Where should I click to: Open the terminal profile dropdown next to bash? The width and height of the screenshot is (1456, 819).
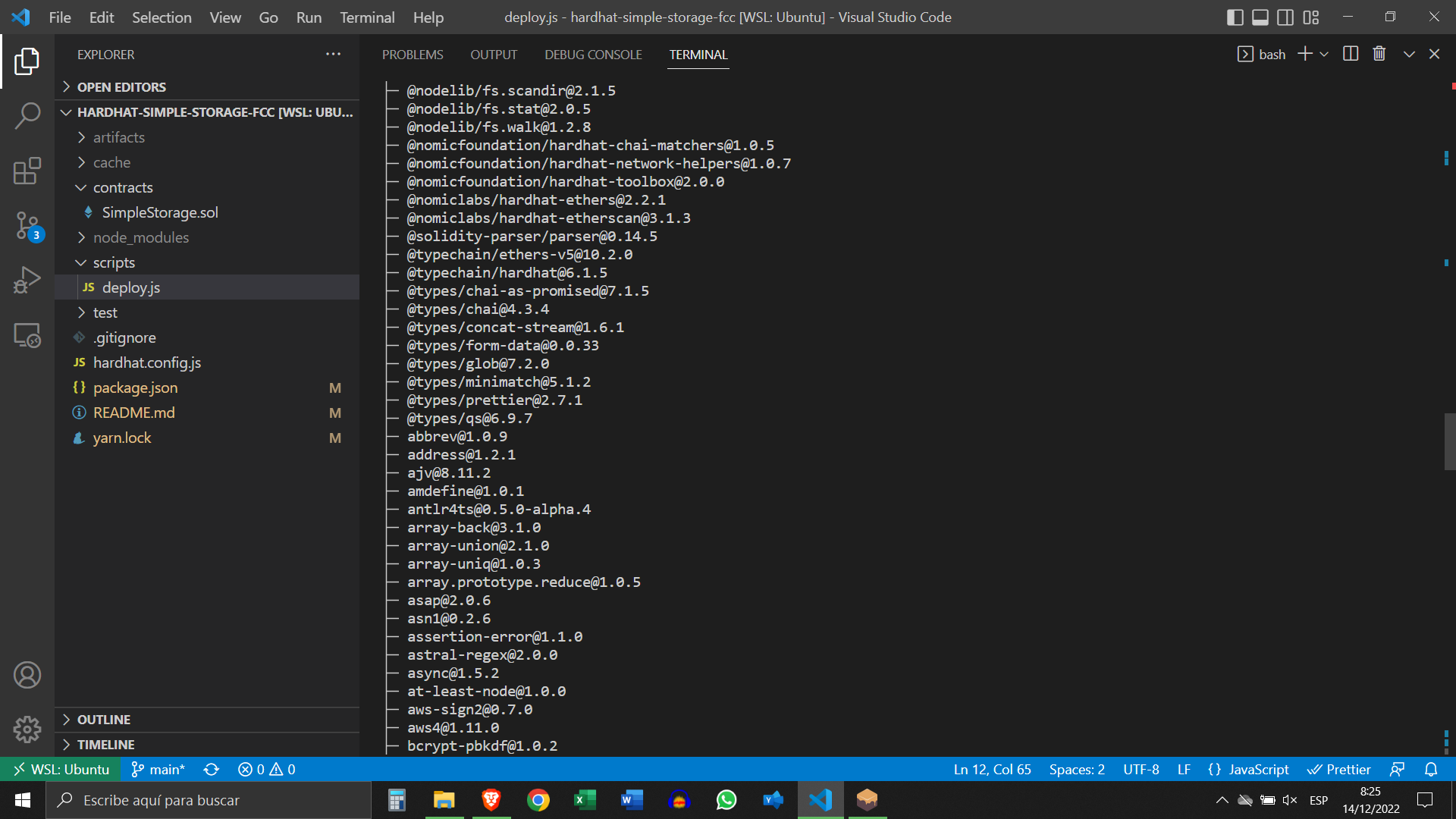click(x=1324, y=53)
